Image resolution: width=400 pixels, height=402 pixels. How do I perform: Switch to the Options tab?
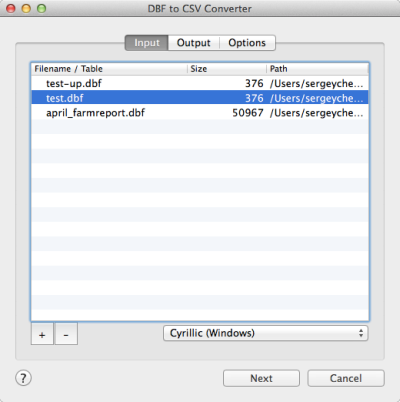[247, 43]
